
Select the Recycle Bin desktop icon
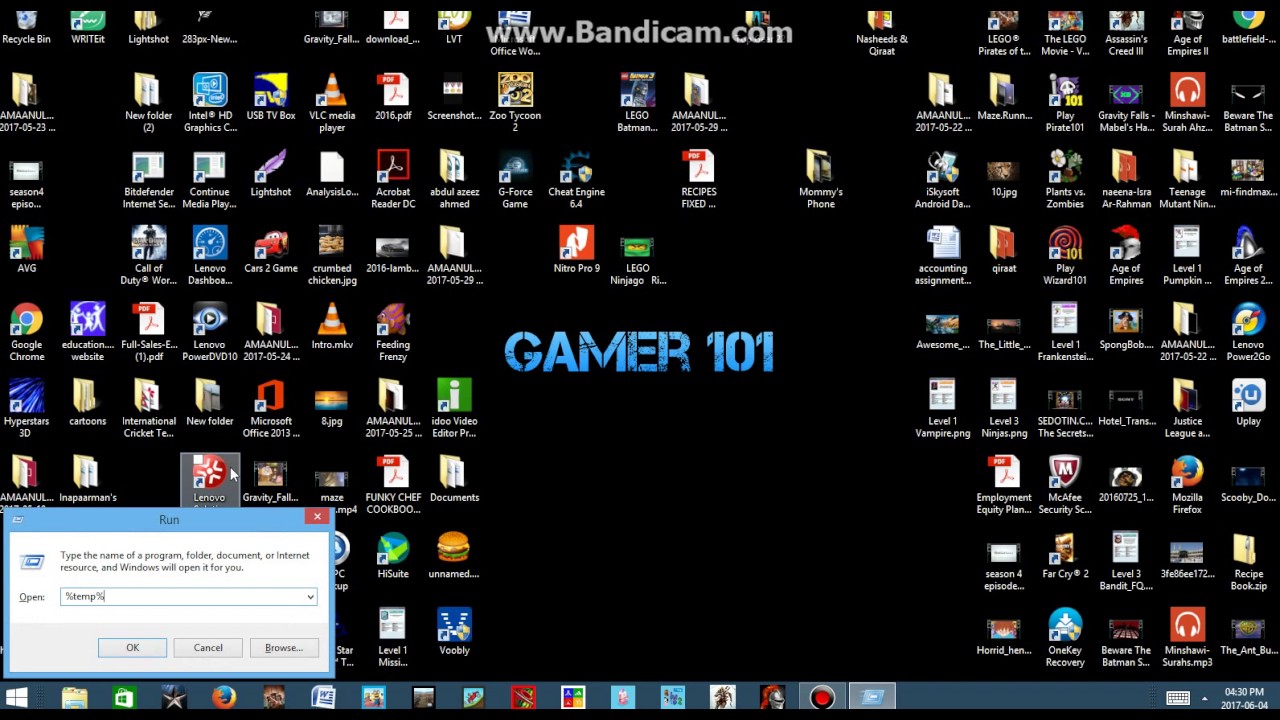tap(27, 28)
